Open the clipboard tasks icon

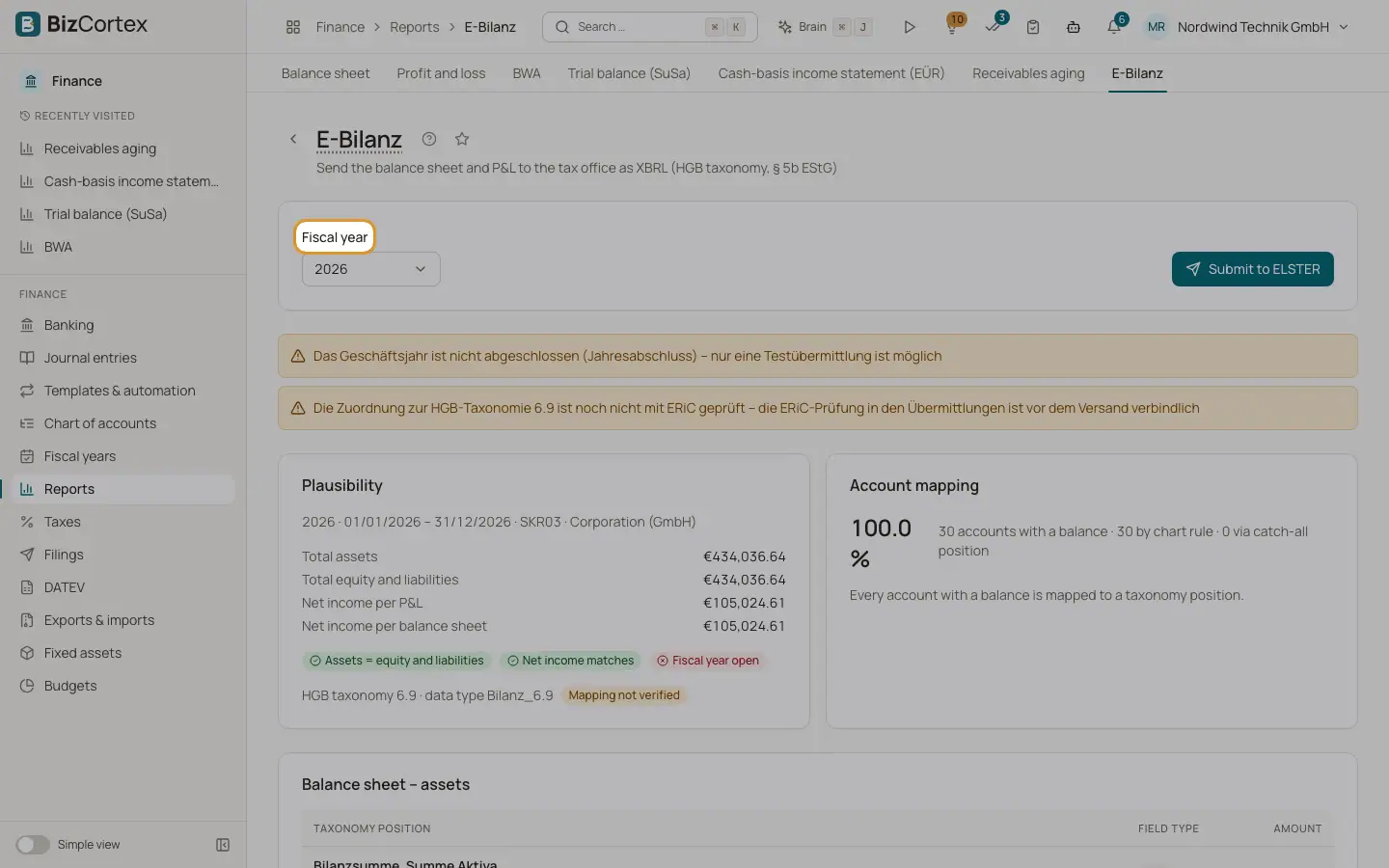[1033, 27]
